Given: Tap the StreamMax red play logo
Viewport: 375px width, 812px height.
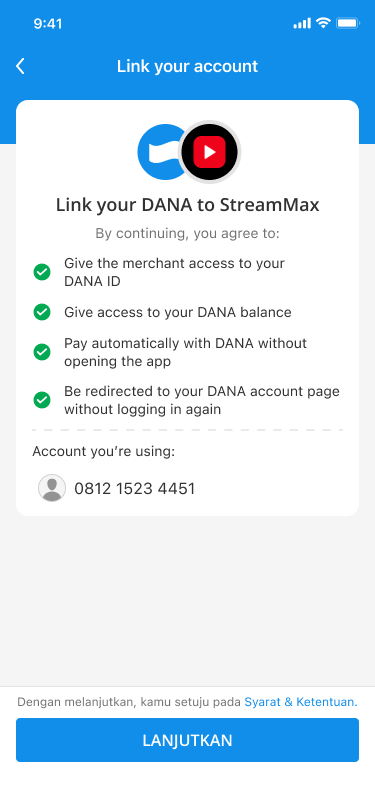Looking at the screenshot, I should tap(210, 152).
